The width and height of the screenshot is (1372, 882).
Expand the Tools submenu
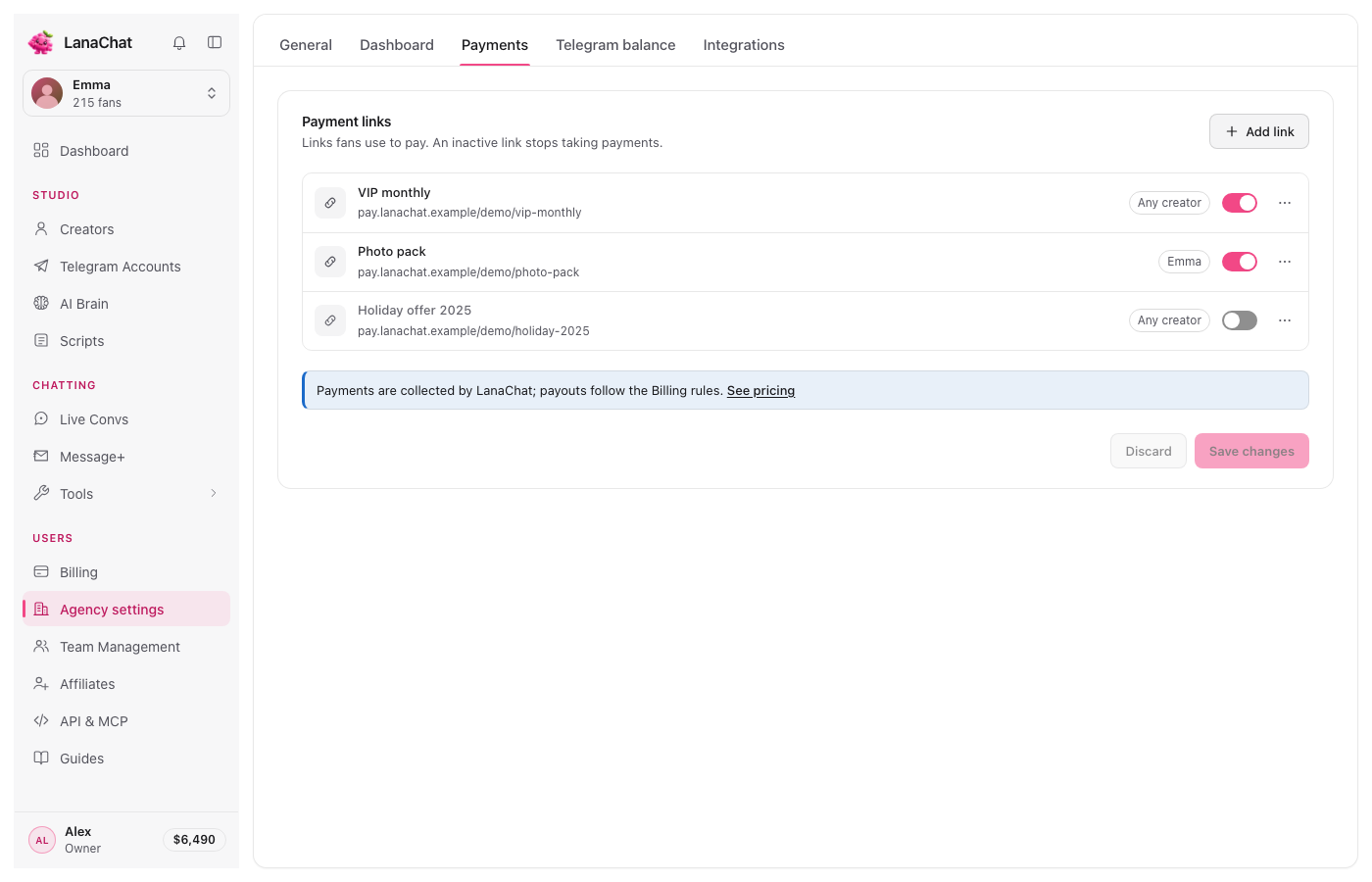coord(126,494)
